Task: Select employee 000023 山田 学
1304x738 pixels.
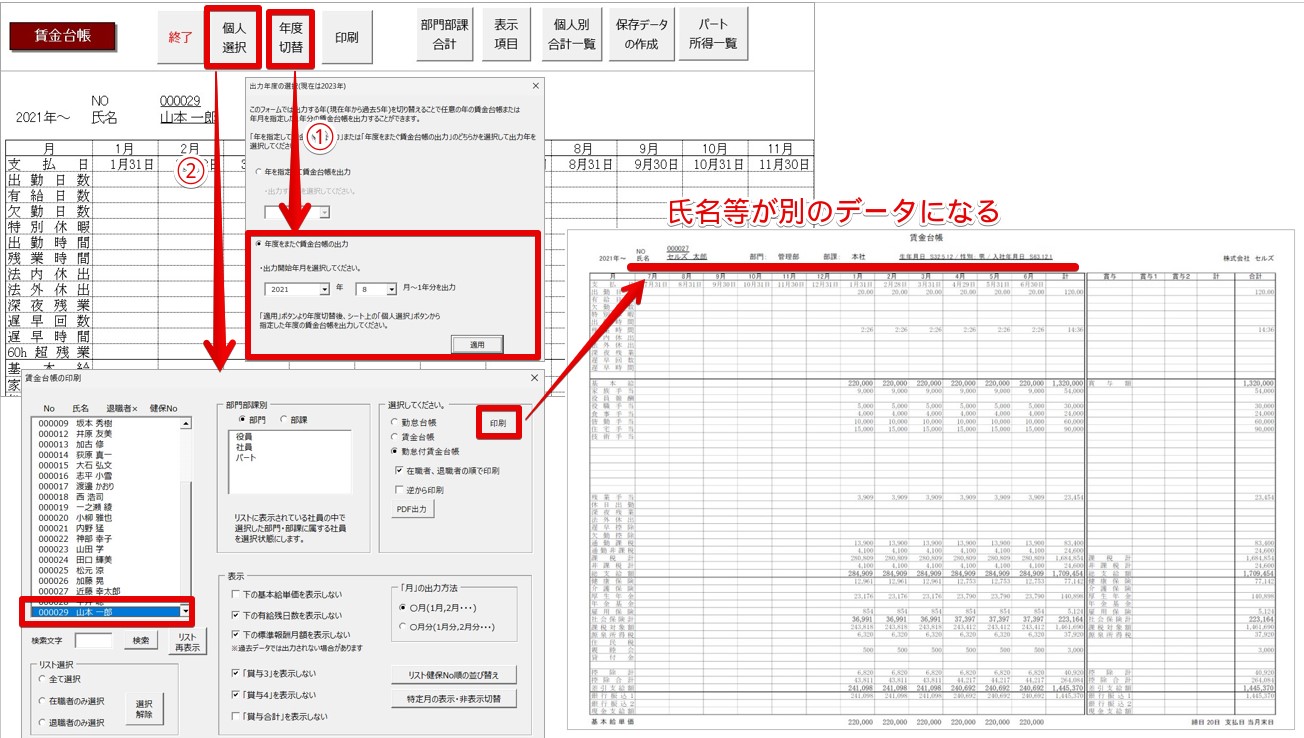Action: click(107, 551)
